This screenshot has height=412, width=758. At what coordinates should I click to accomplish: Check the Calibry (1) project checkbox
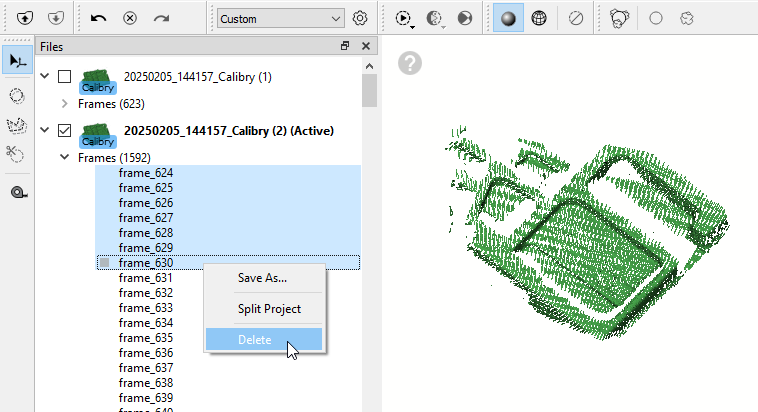tap(64, 76)
